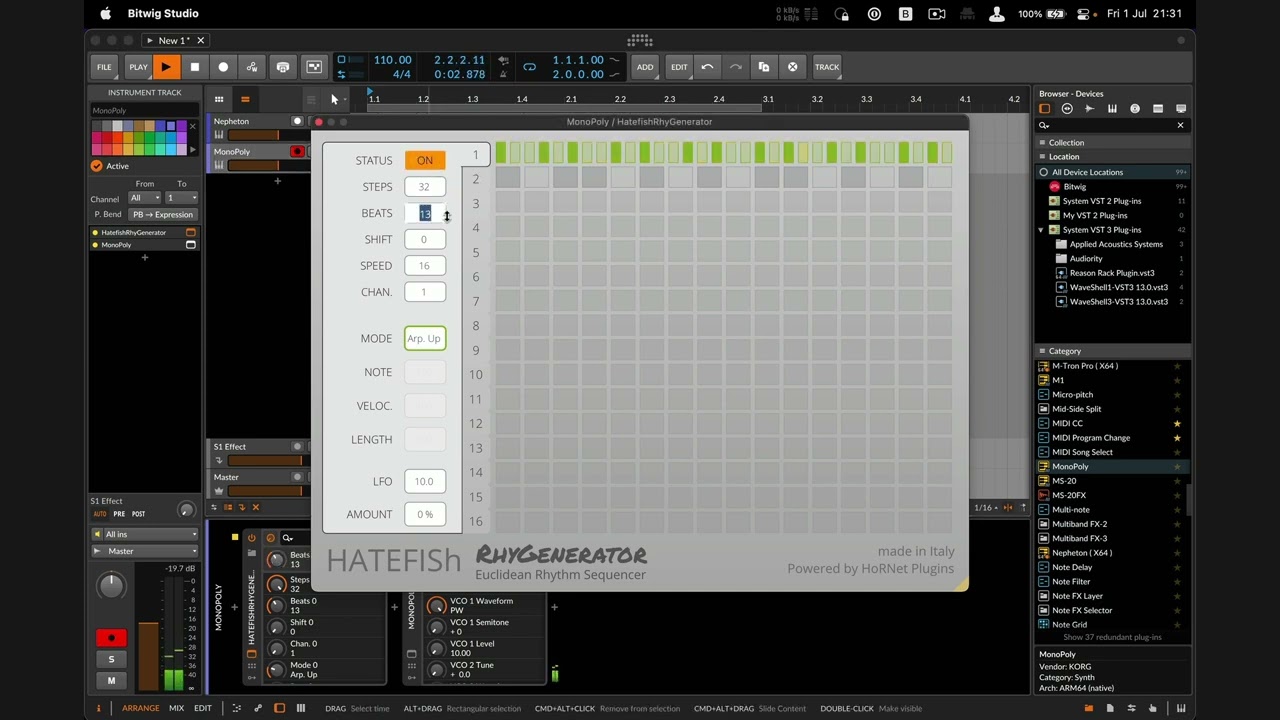
Task: Toggle plugin STATUS ON button
Action: (x=425, y=160)
